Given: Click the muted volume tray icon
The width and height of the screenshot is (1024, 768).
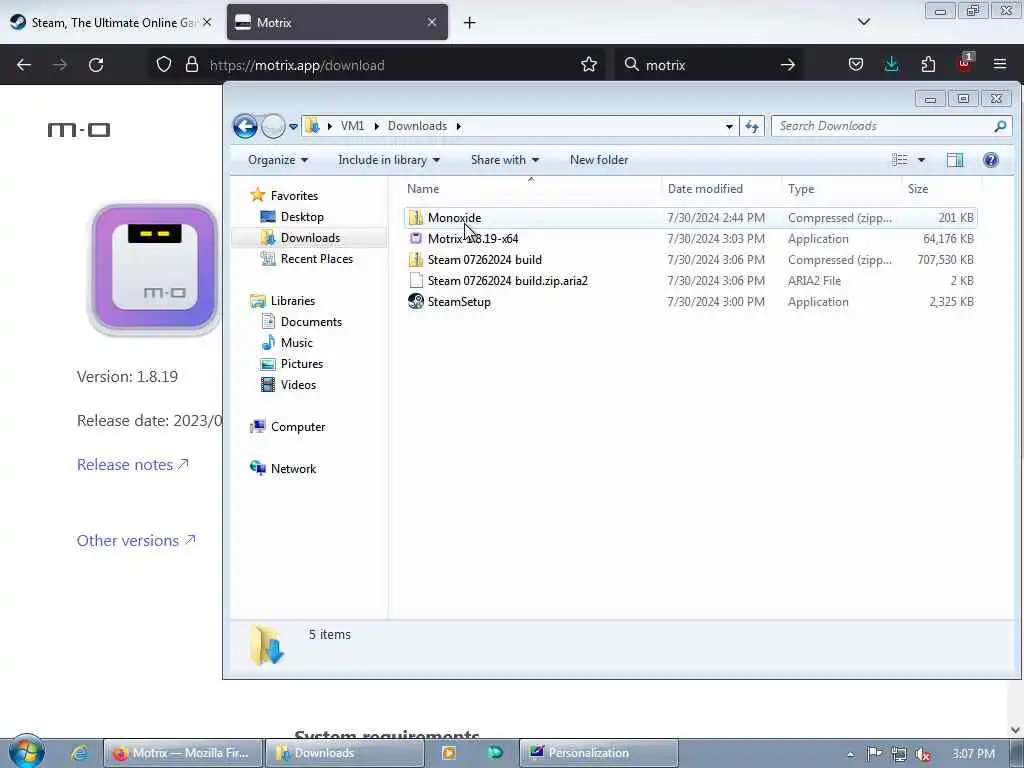Looking at the screenshot, I should (x=922, y=754).
